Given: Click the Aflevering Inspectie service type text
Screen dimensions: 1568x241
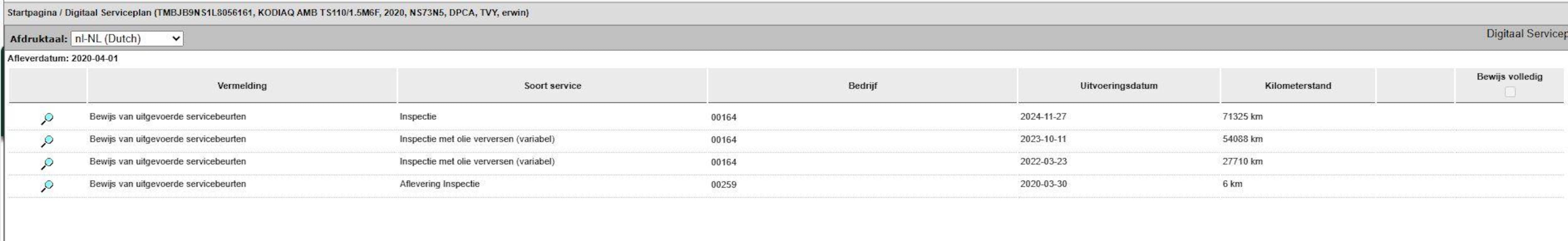Looking at the screenshot, I should coord(439,184).
